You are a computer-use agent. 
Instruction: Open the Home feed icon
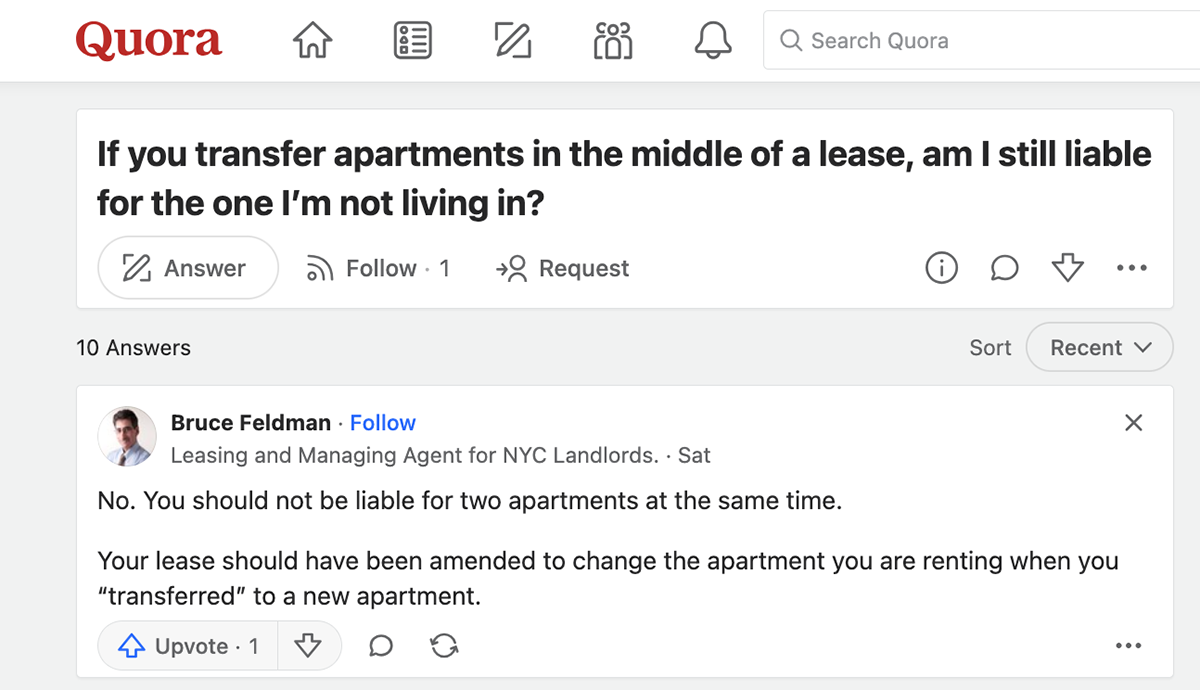point(311,40)
